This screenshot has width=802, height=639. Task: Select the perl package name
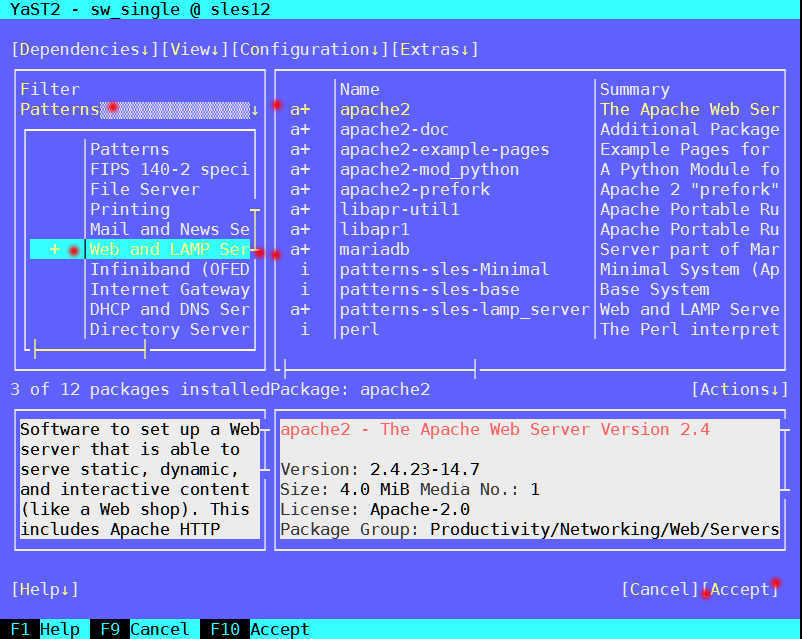pyautogui.click(x=359, y=329)
